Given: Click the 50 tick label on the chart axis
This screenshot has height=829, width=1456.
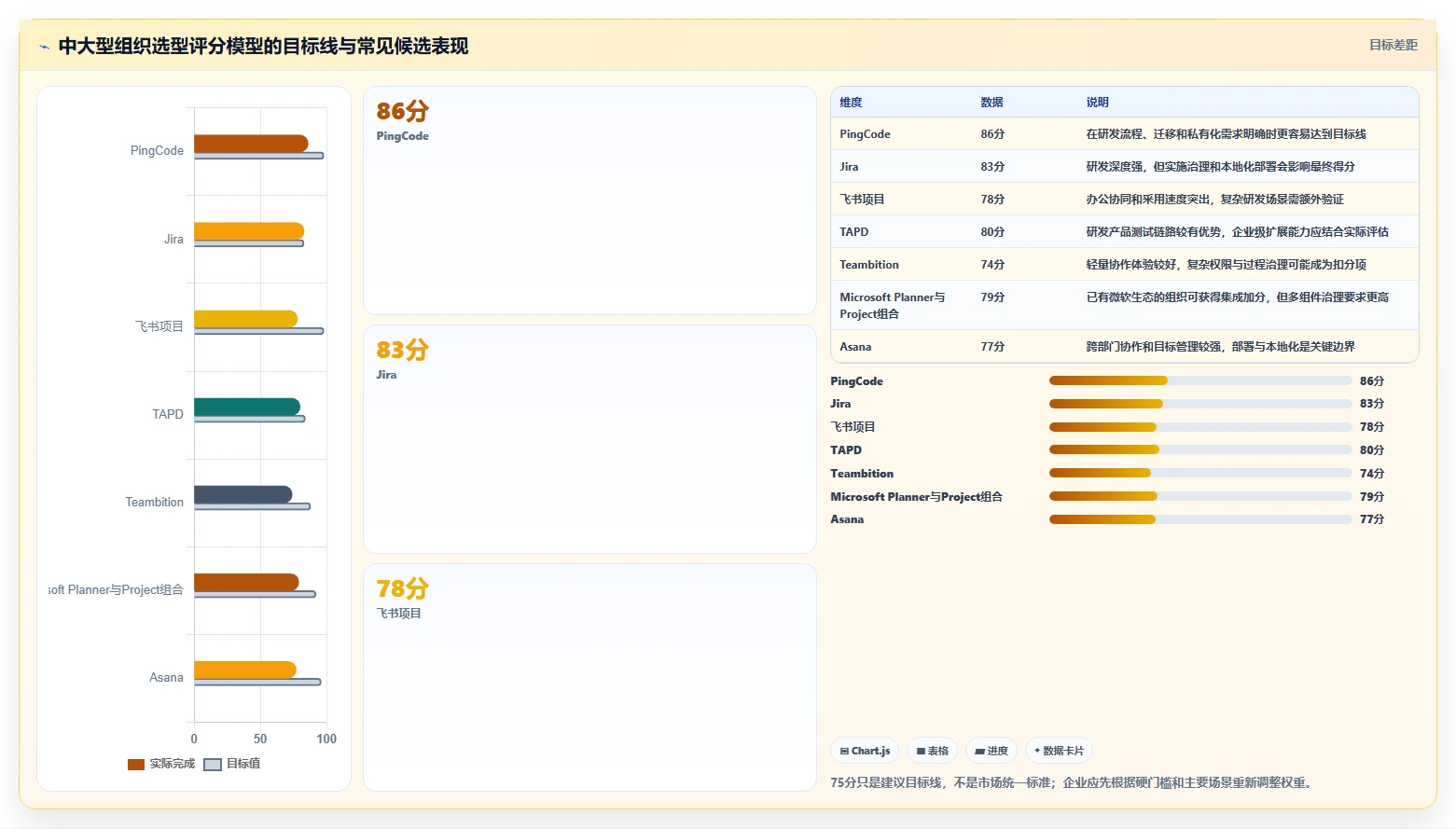Looking at the screenshot, I should pyautogui.click(x=260, y=739).
